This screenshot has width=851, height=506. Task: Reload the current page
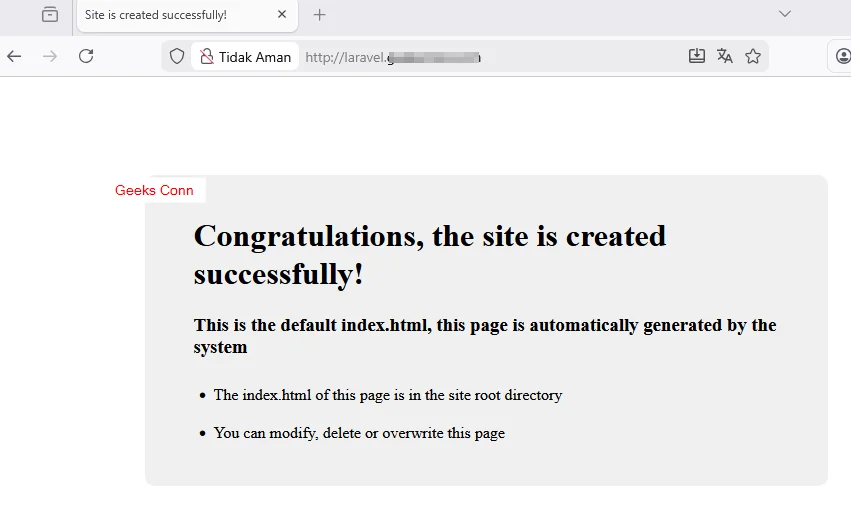(x=86, y=56)
